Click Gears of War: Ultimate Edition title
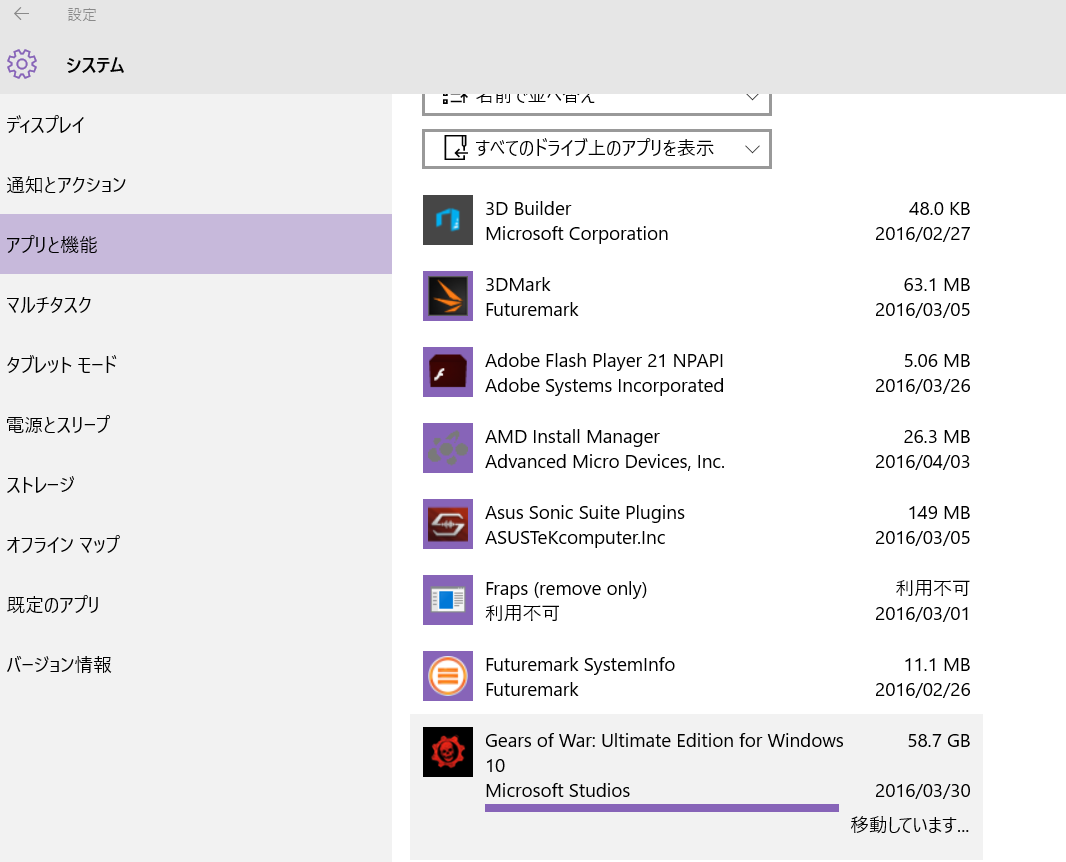The image size is (1066, 862). 664,753
